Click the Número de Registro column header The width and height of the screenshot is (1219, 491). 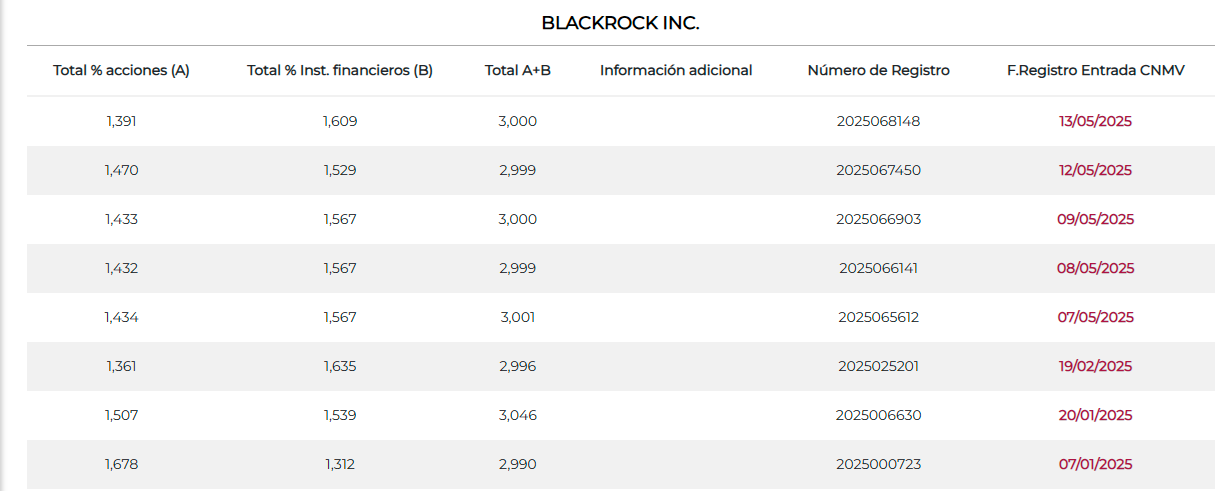tap(879, 70)
